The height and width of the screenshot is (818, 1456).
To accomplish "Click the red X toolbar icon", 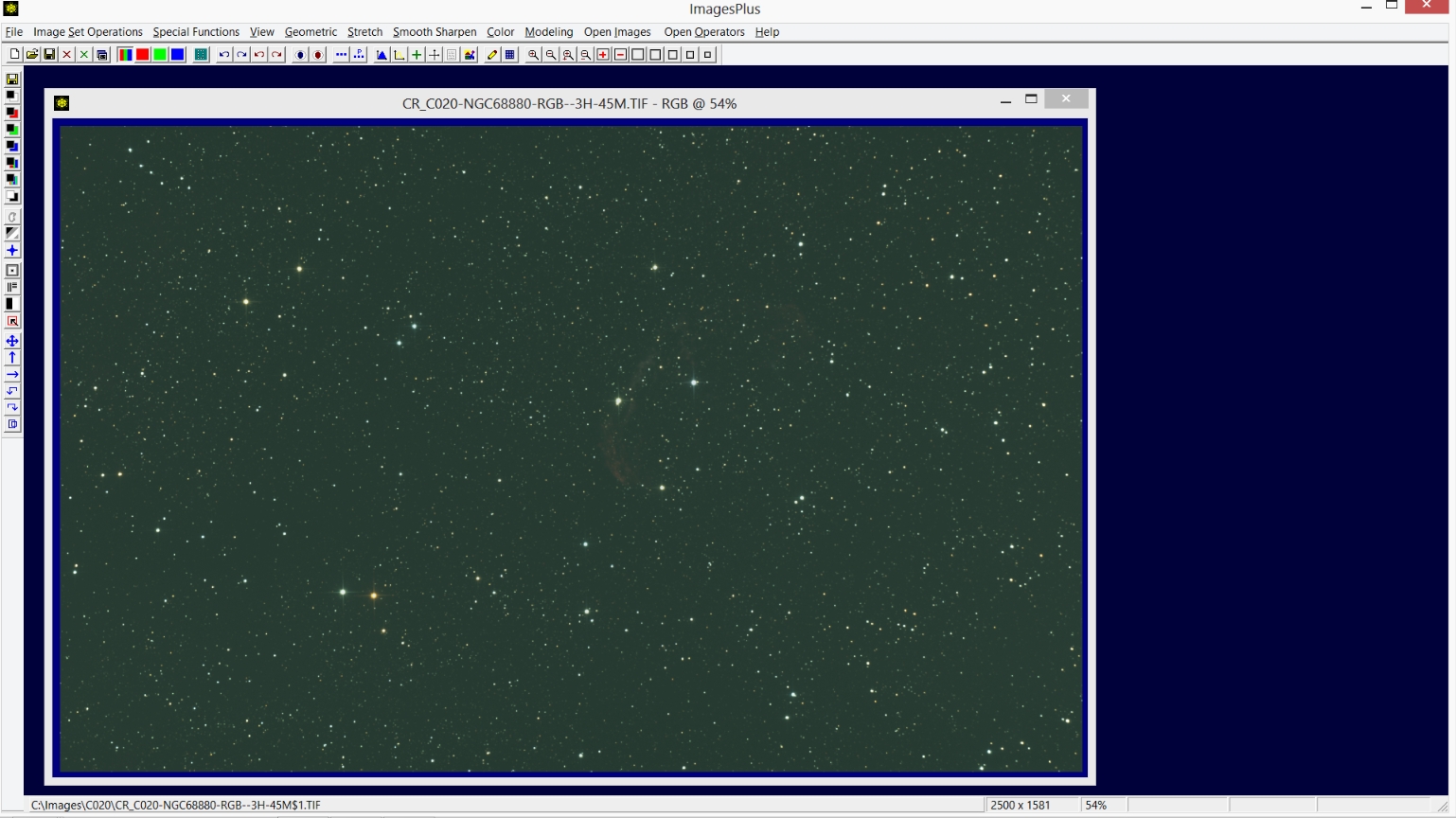I will (x=67, y=55).
